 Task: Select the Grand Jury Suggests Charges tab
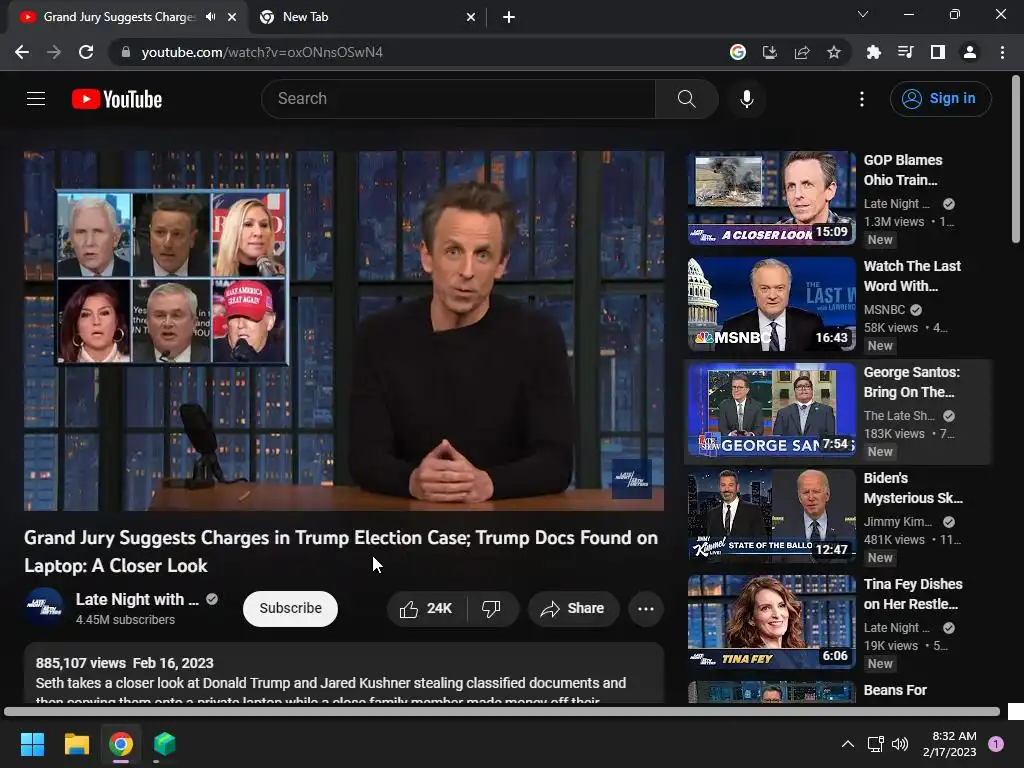120,17
